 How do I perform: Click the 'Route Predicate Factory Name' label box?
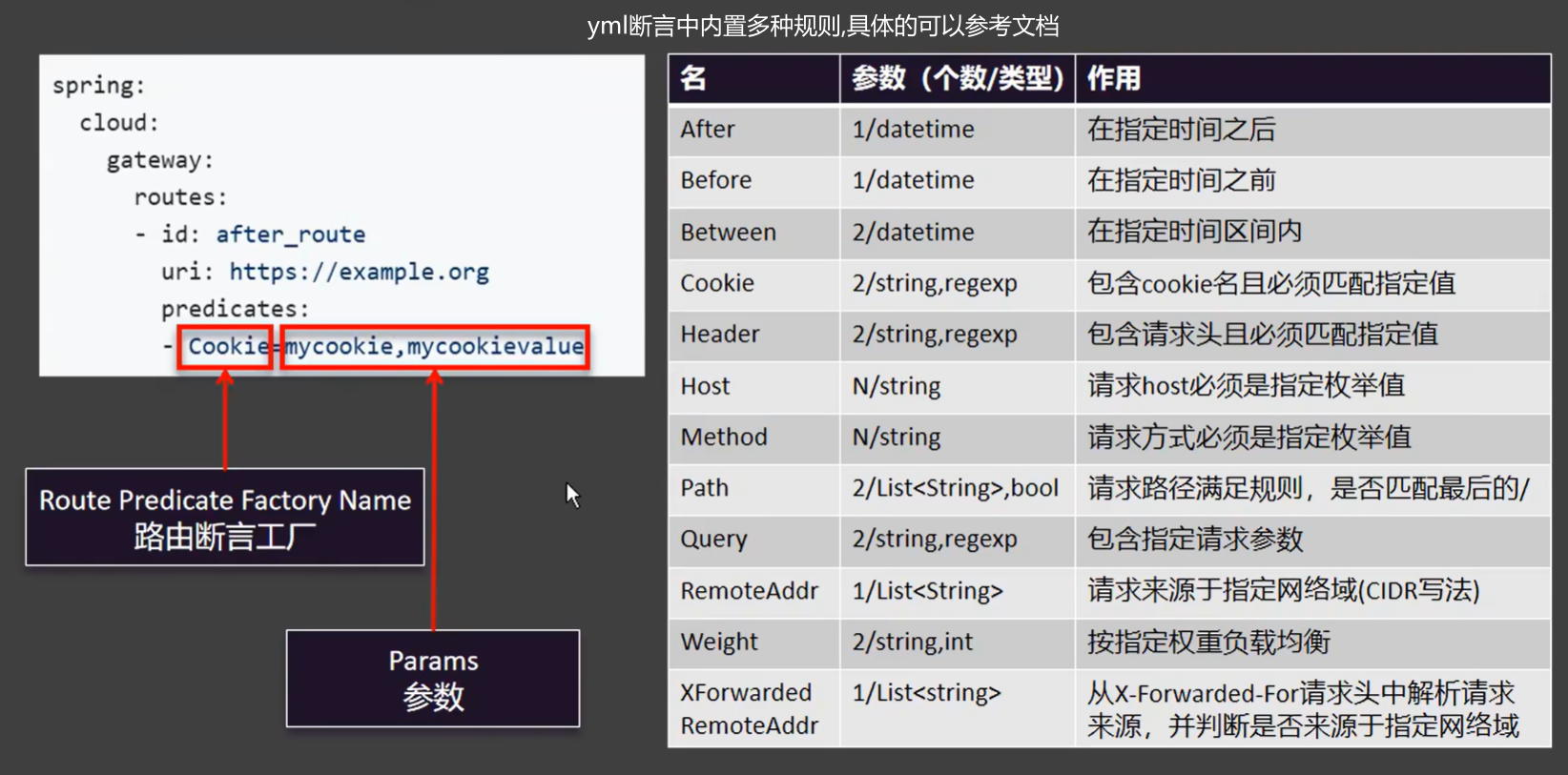point(225,518)
